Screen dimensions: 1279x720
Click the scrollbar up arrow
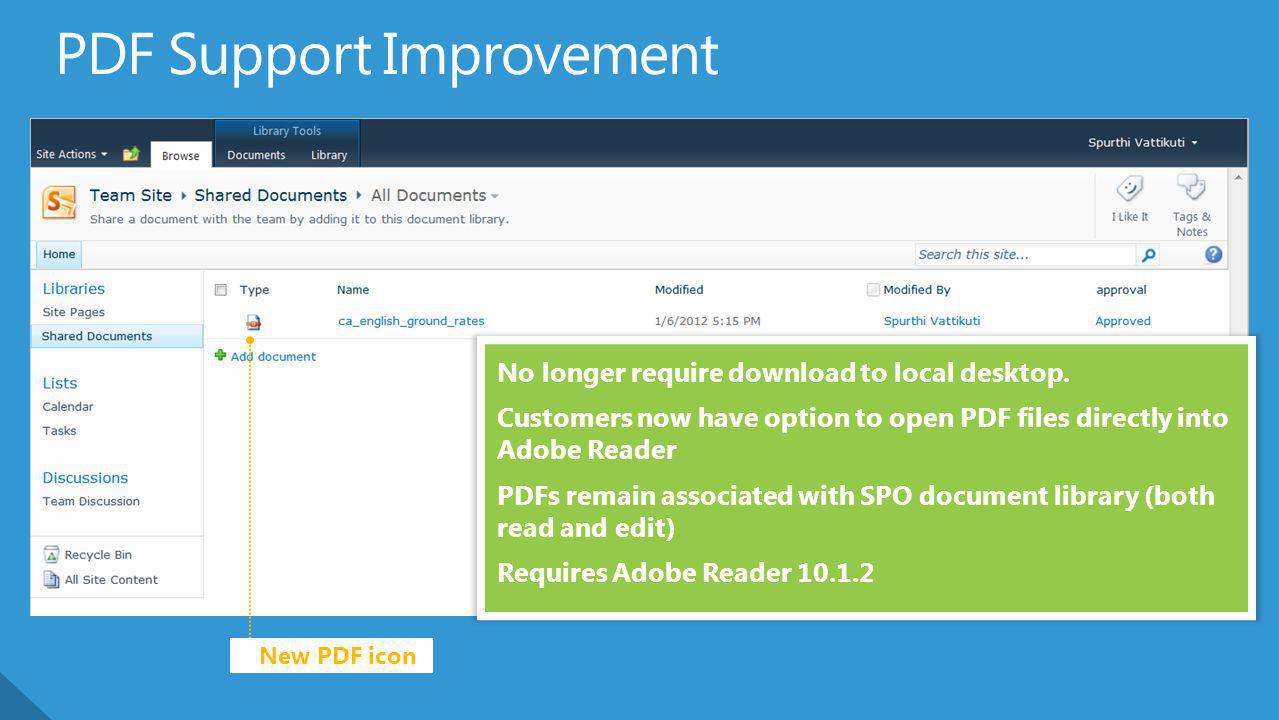(x=1240, y=177)
